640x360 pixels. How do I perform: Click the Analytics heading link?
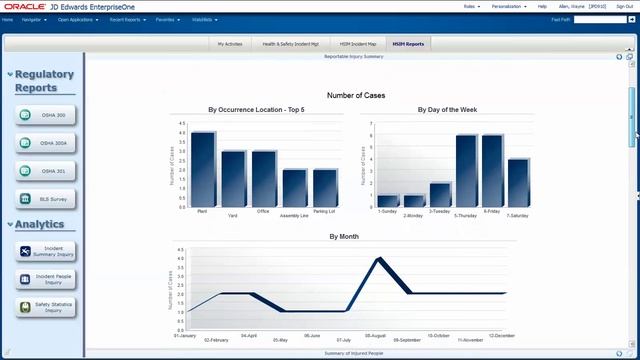pyautogui.click(x=40, y=224)
